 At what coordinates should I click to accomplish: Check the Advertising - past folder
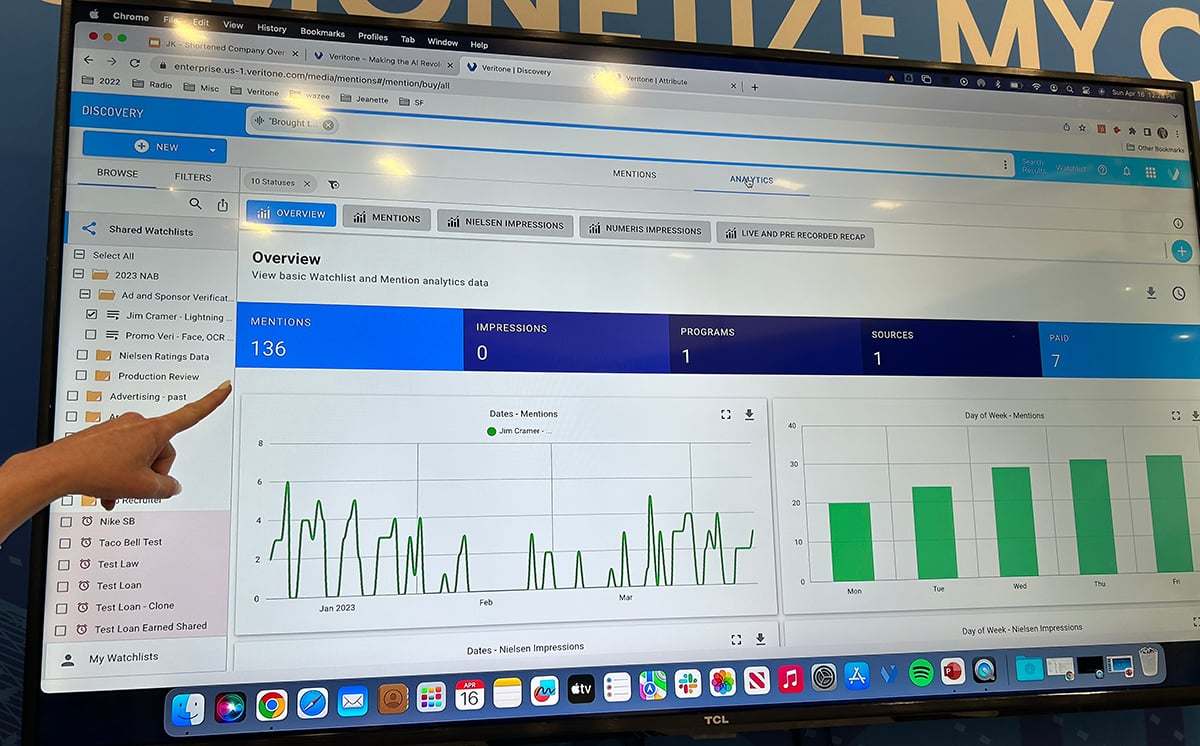click(x=72, y=396)
